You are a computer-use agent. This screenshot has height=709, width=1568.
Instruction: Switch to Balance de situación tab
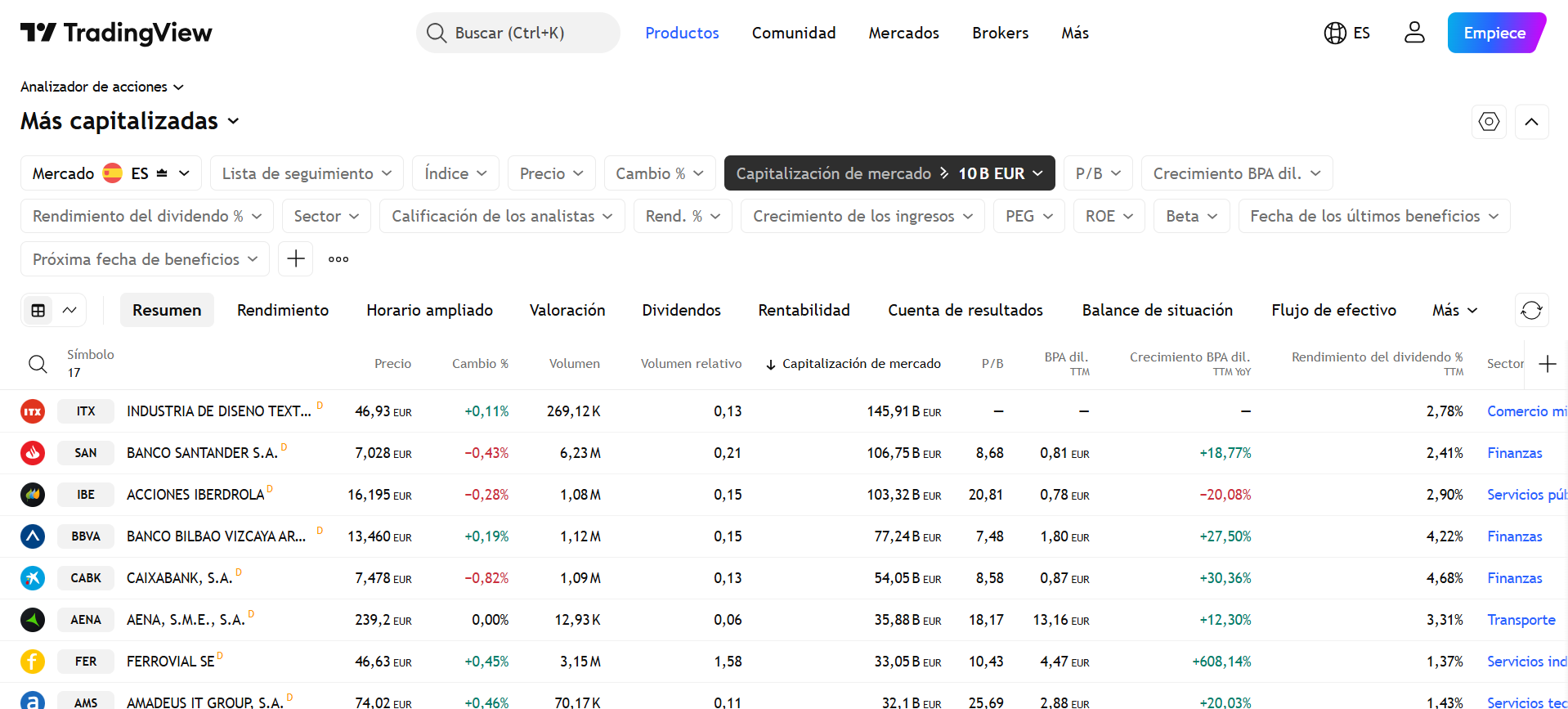[x=1157, y=310]
